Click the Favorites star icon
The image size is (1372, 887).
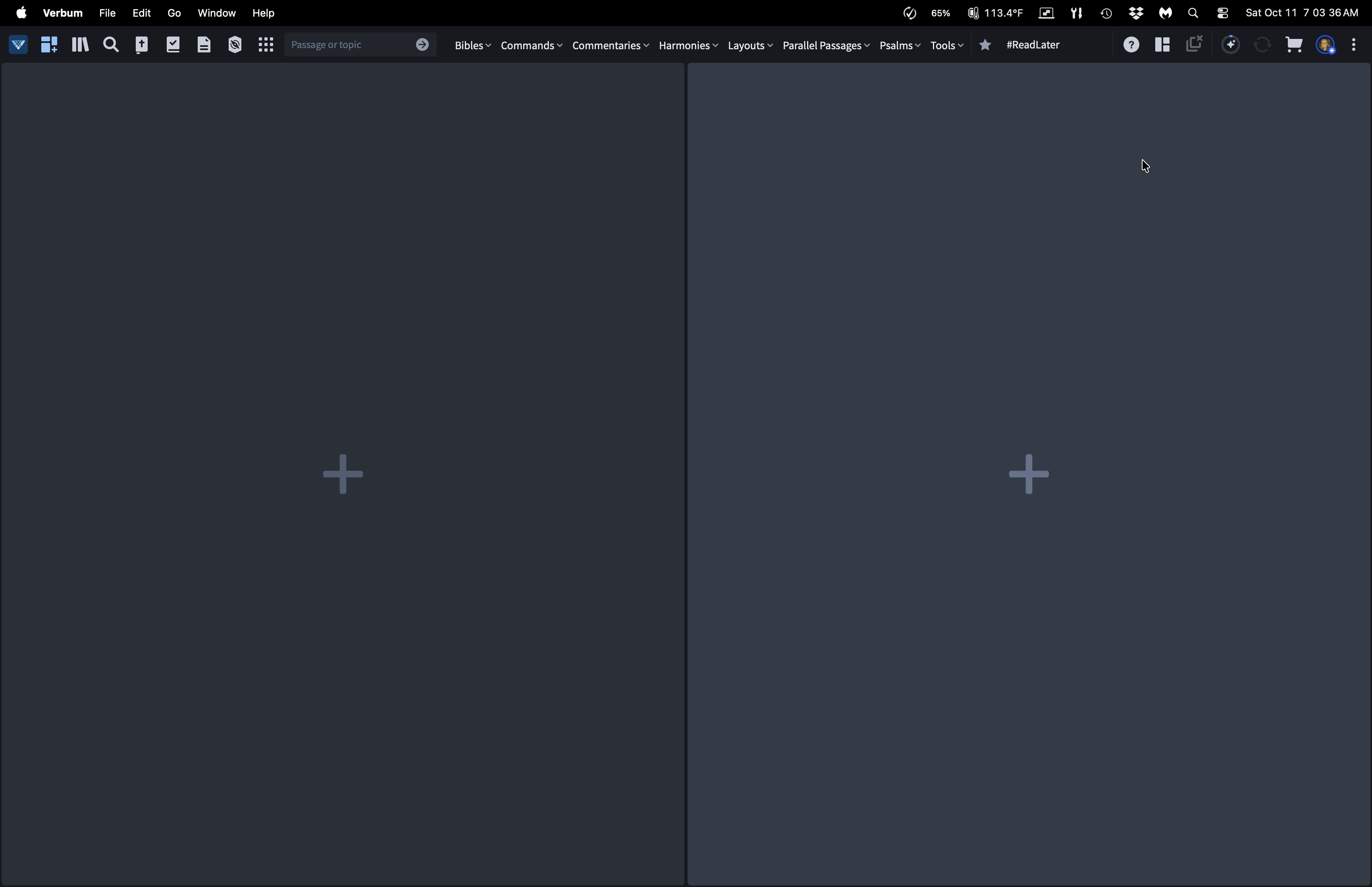point(985,45)
